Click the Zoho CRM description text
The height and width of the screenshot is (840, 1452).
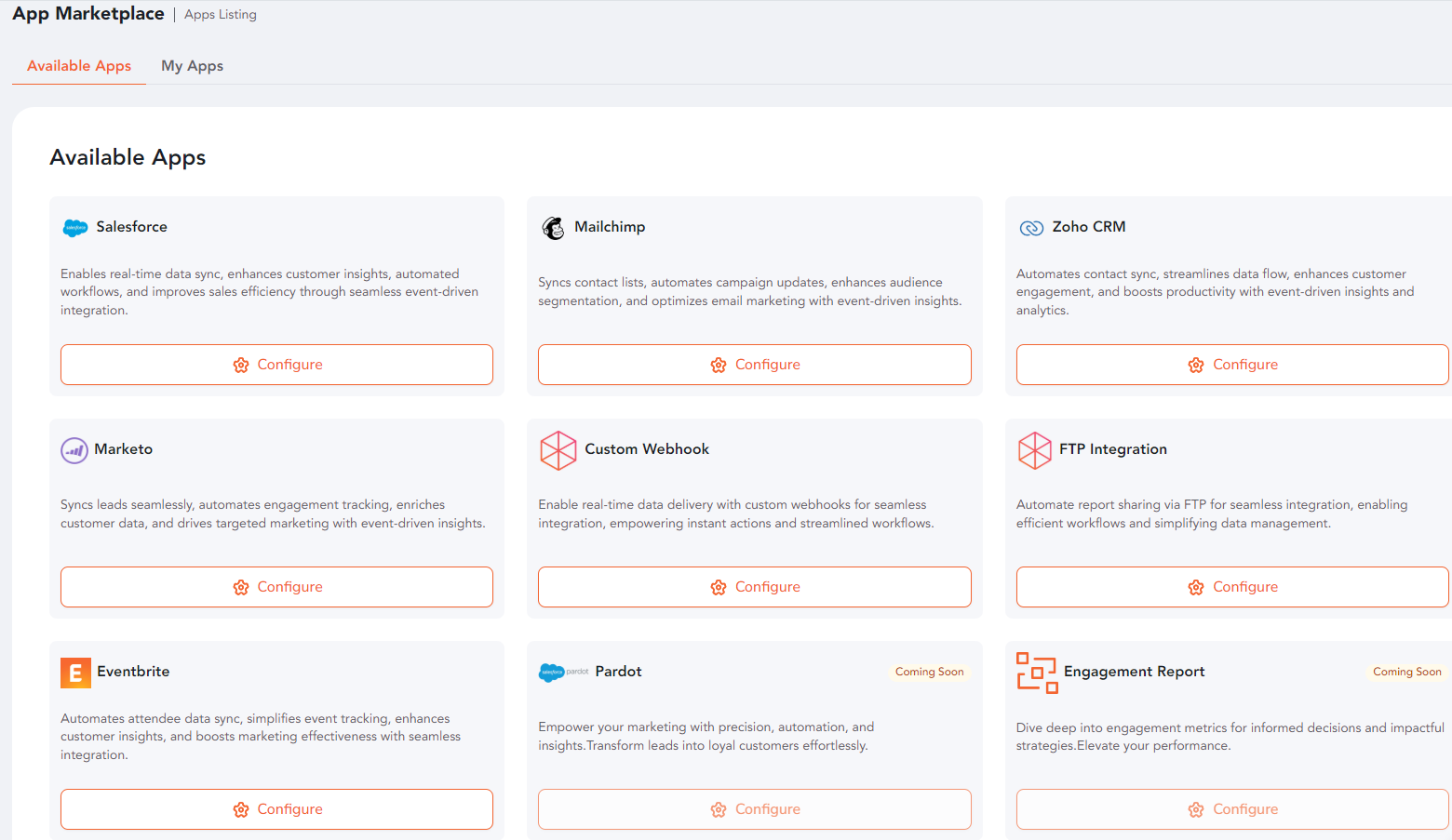1215,292
